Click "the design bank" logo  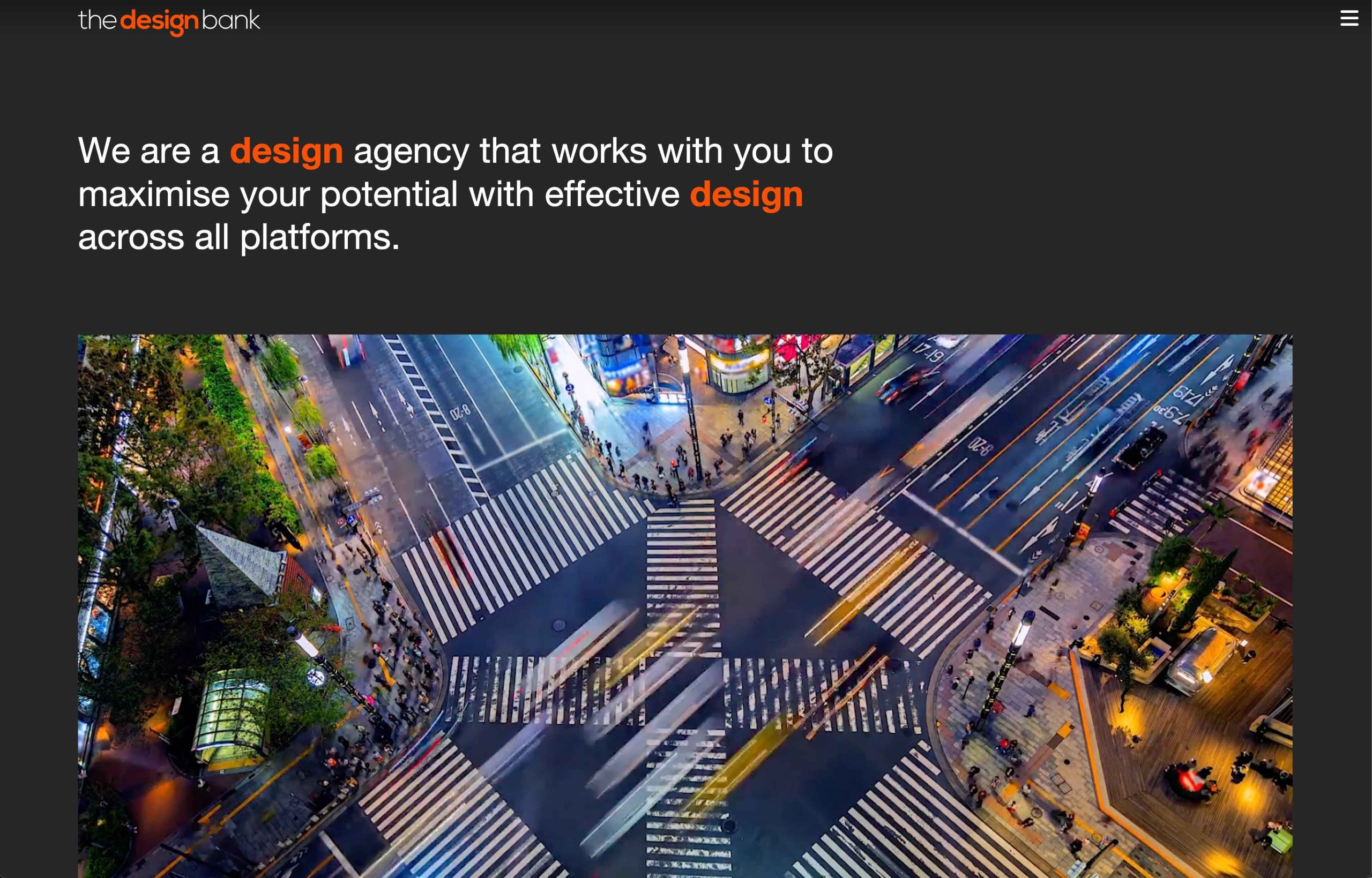pyautogui.click(x=169, y=21)
